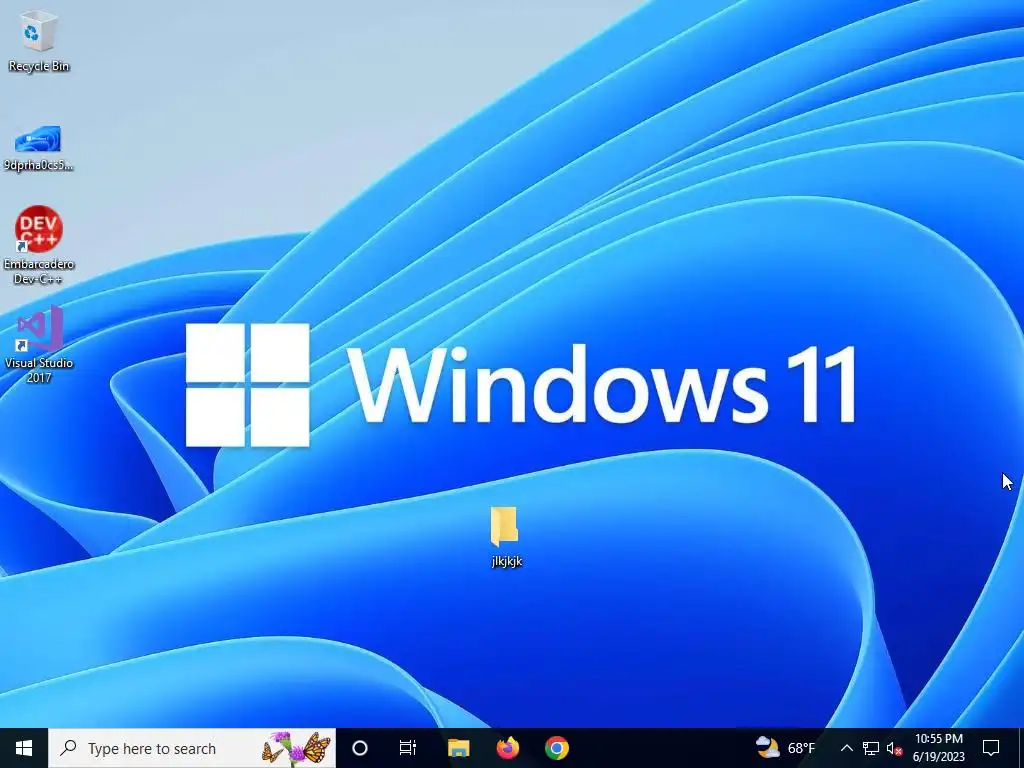1024x768 pixels.
Task: Click the "jlkjkjk" folder name label
Action: 507,561
